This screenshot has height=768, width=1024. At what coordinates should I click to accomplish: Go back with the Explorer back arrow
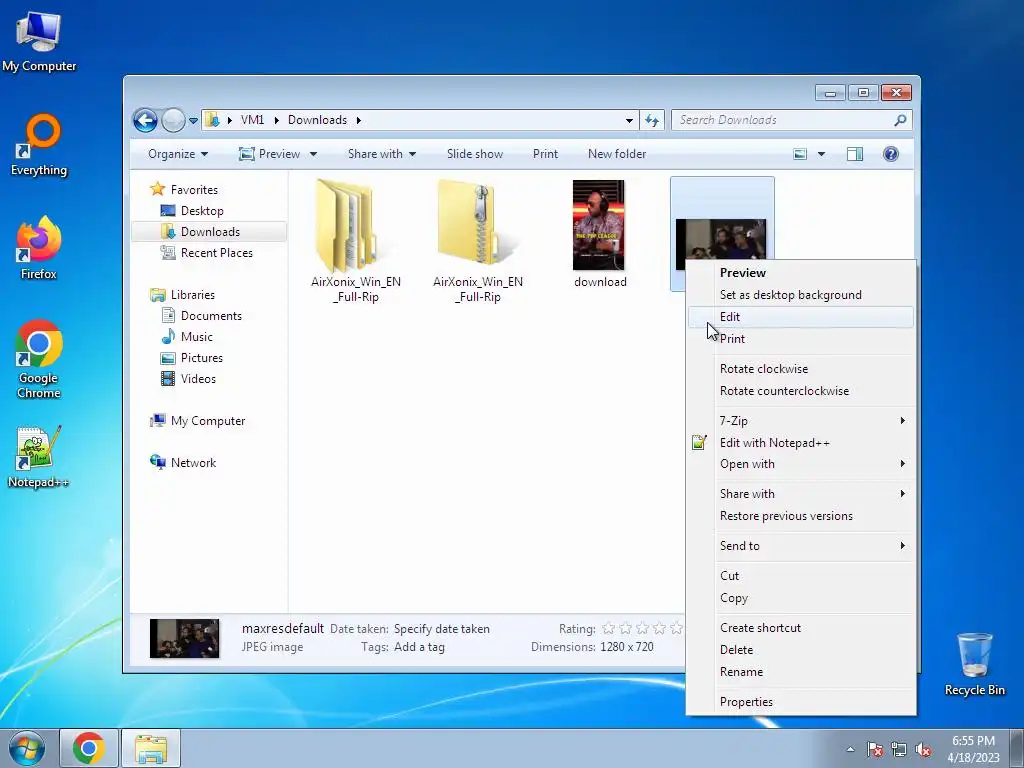[x=145, y=120]
